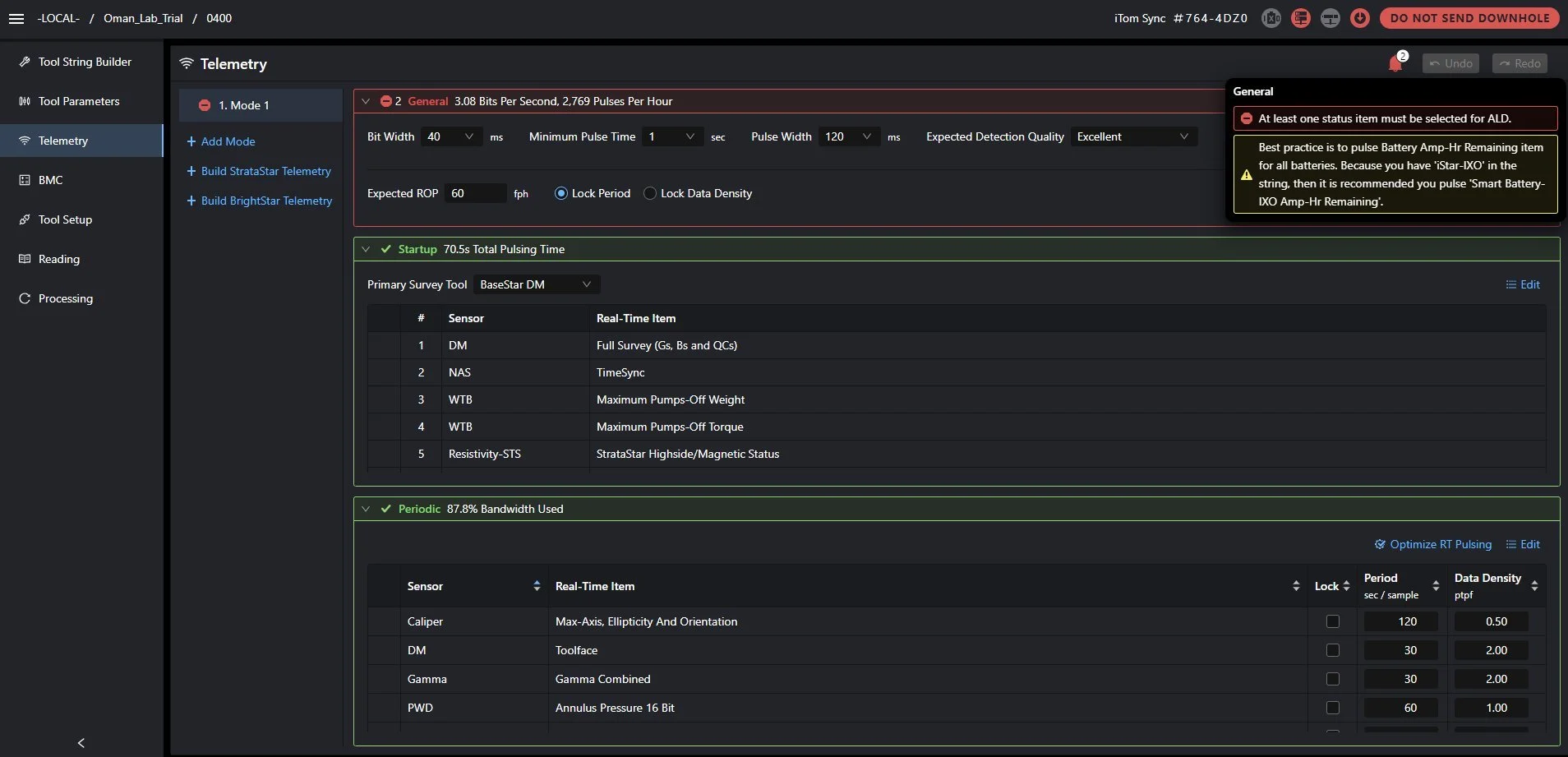Select the Lock Data Density radio button

649,193
